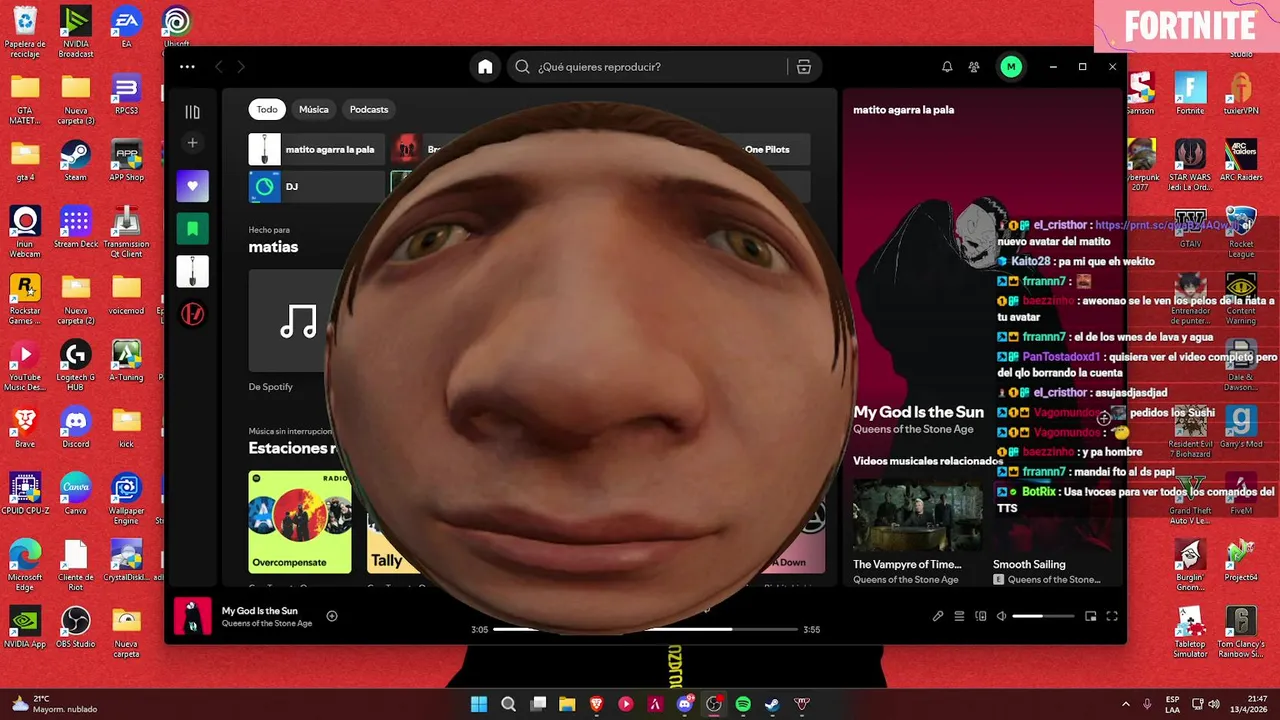Open The Vampyre of Time video thumbnail

(918, 516)
